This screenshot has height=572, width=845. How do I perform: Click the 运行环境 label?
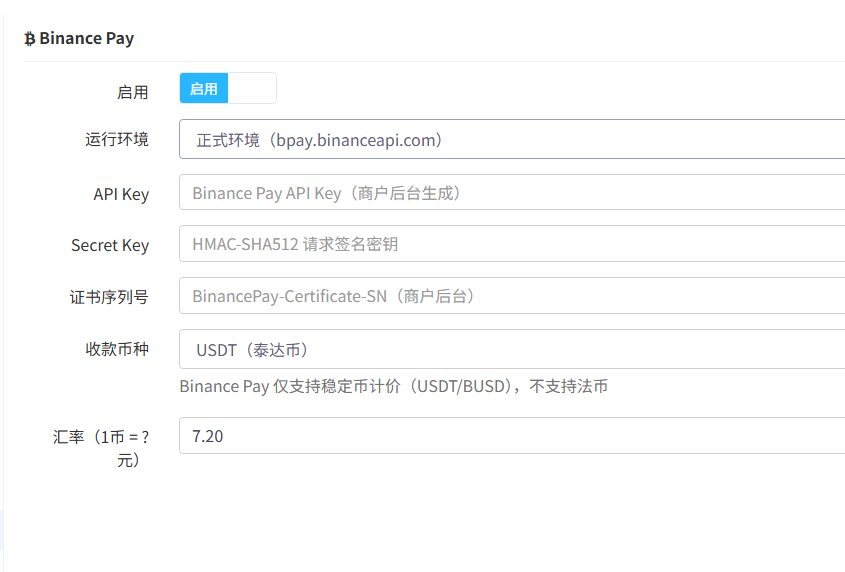(117, 140)
